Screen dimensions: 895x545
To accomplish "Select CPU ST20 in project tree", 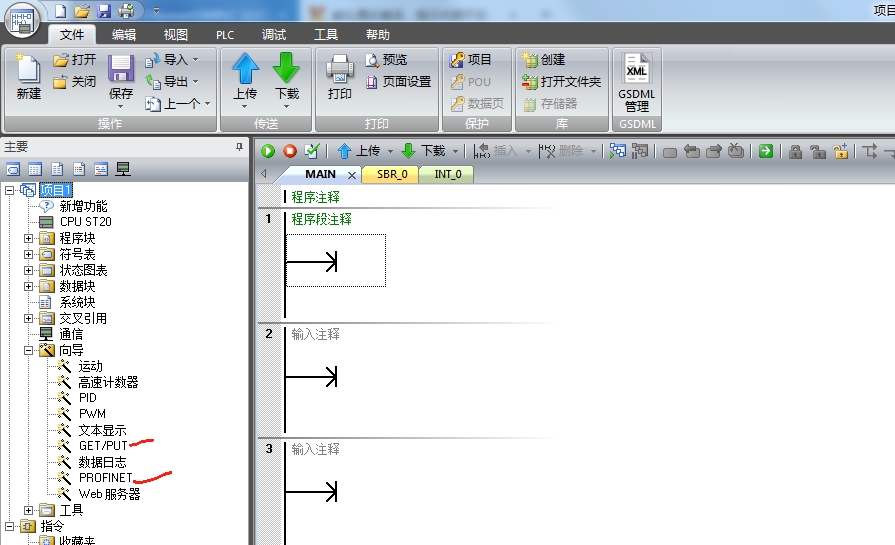I will (85, 222).
